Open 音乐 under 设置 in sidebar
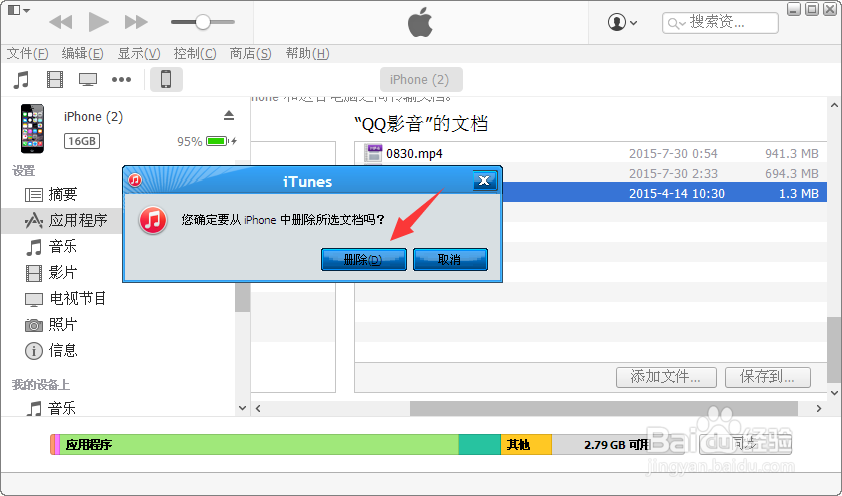Viewport: 842px width, 496px height. 50,246
